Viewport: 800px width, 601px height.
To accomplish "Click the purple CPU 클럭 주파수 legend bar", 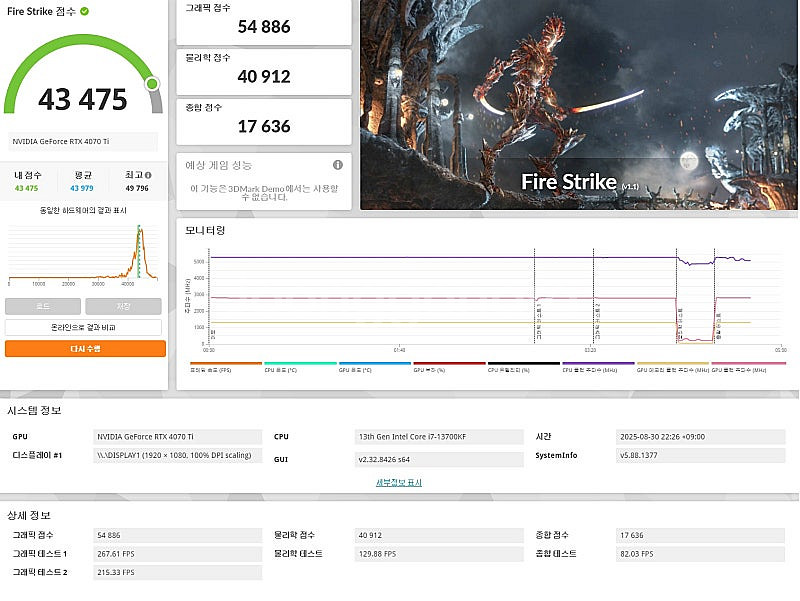I will (x=598, y=364).
